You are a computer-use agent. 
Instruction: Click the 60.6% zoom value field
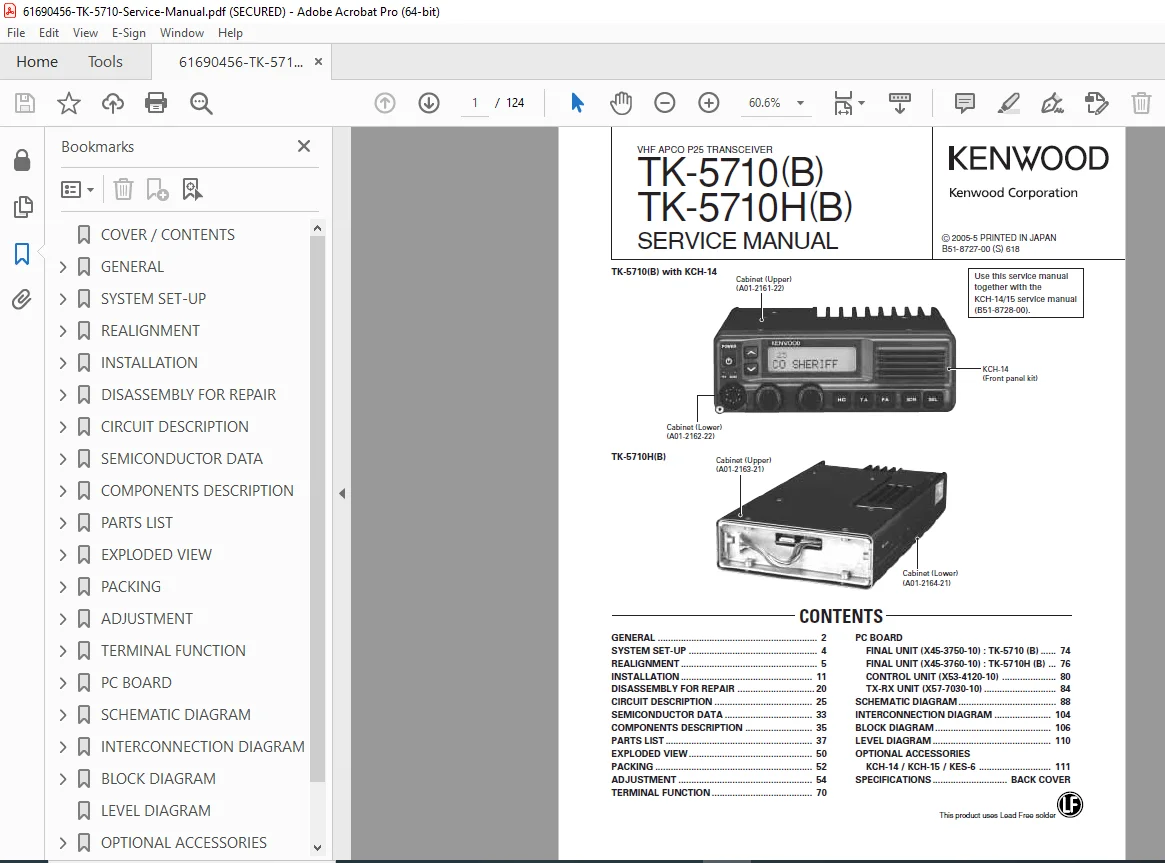pyautogui.click(x=765, y=103)
